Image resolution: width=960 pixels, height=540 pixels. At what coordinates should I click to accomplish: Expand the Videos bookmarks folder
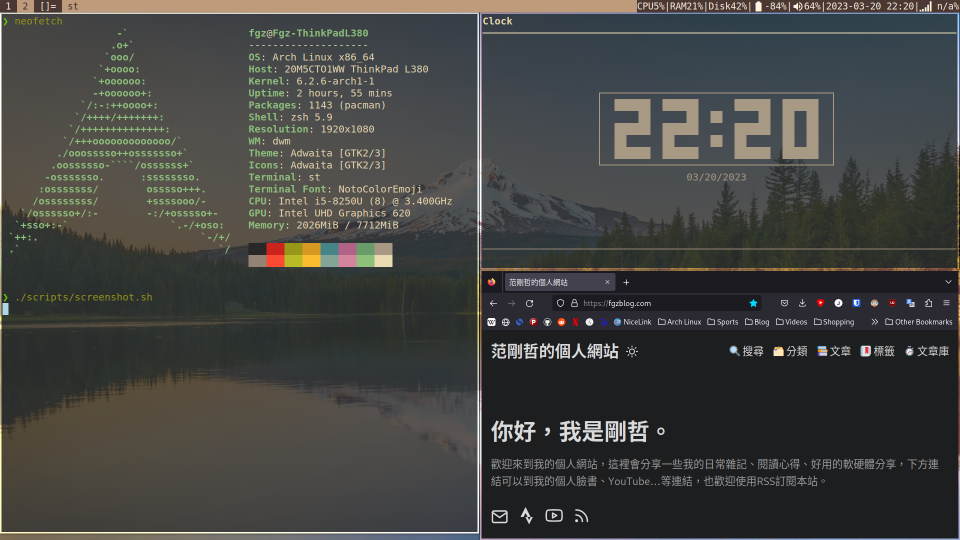(791, 322)
